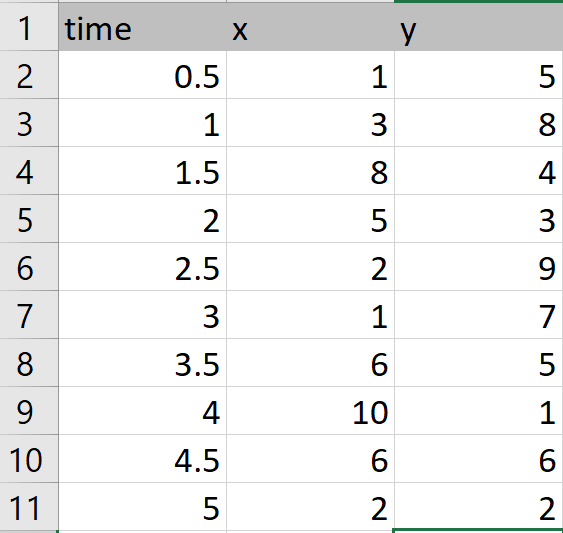
Task: Select the y cell in row 11
Action: pos(479,507)
